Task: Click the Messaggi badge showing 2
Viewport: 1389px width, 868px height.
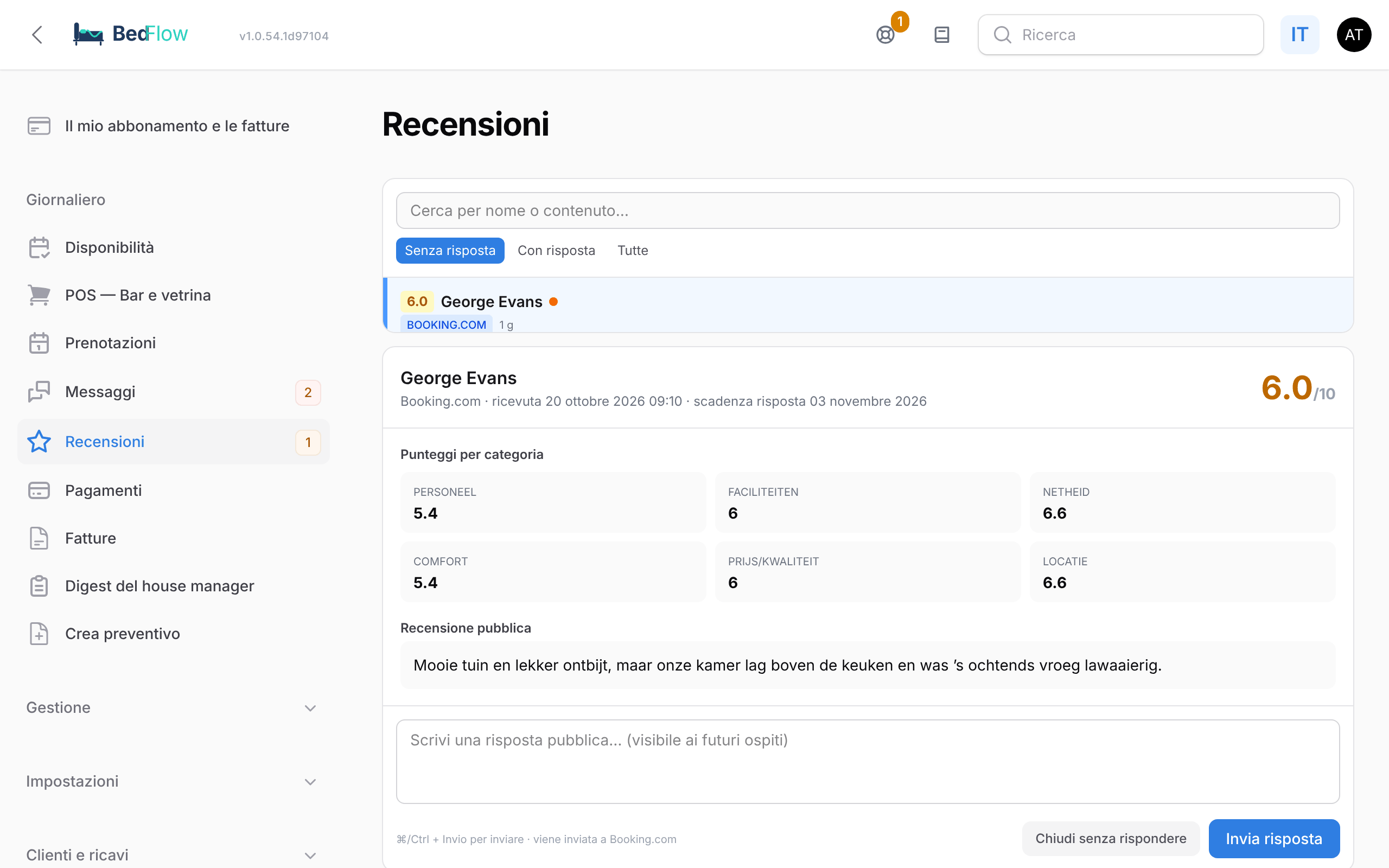Action: pos(308,393)
